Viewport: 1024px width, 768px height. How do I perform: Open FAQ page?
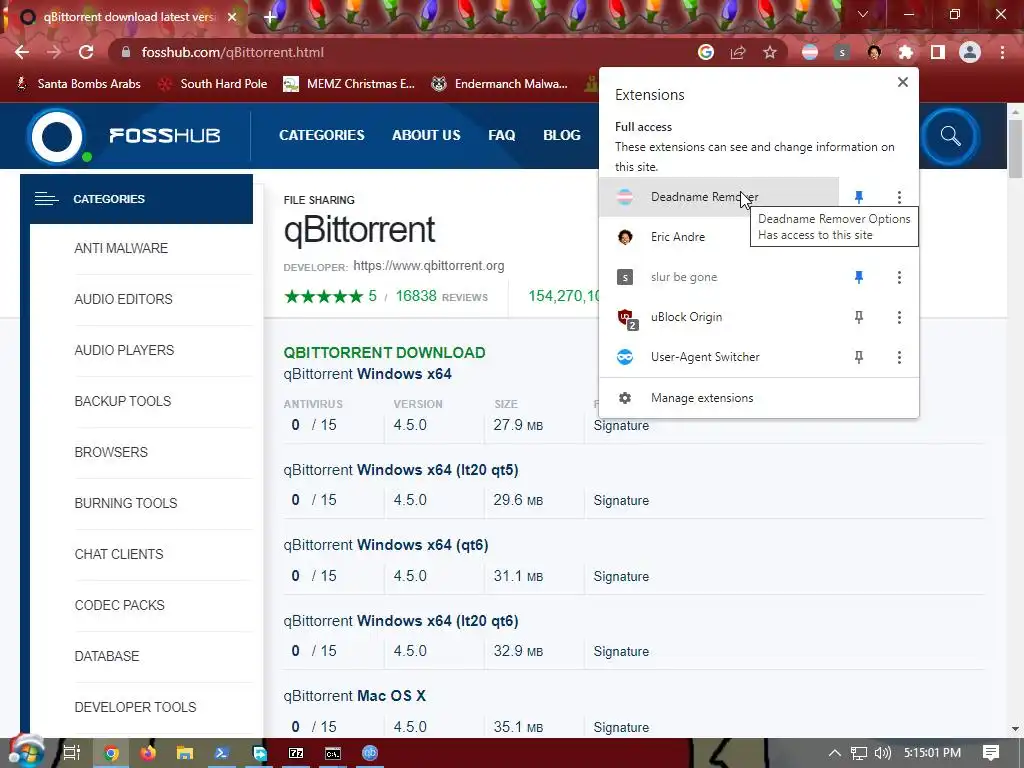click(x=502, y=135)
